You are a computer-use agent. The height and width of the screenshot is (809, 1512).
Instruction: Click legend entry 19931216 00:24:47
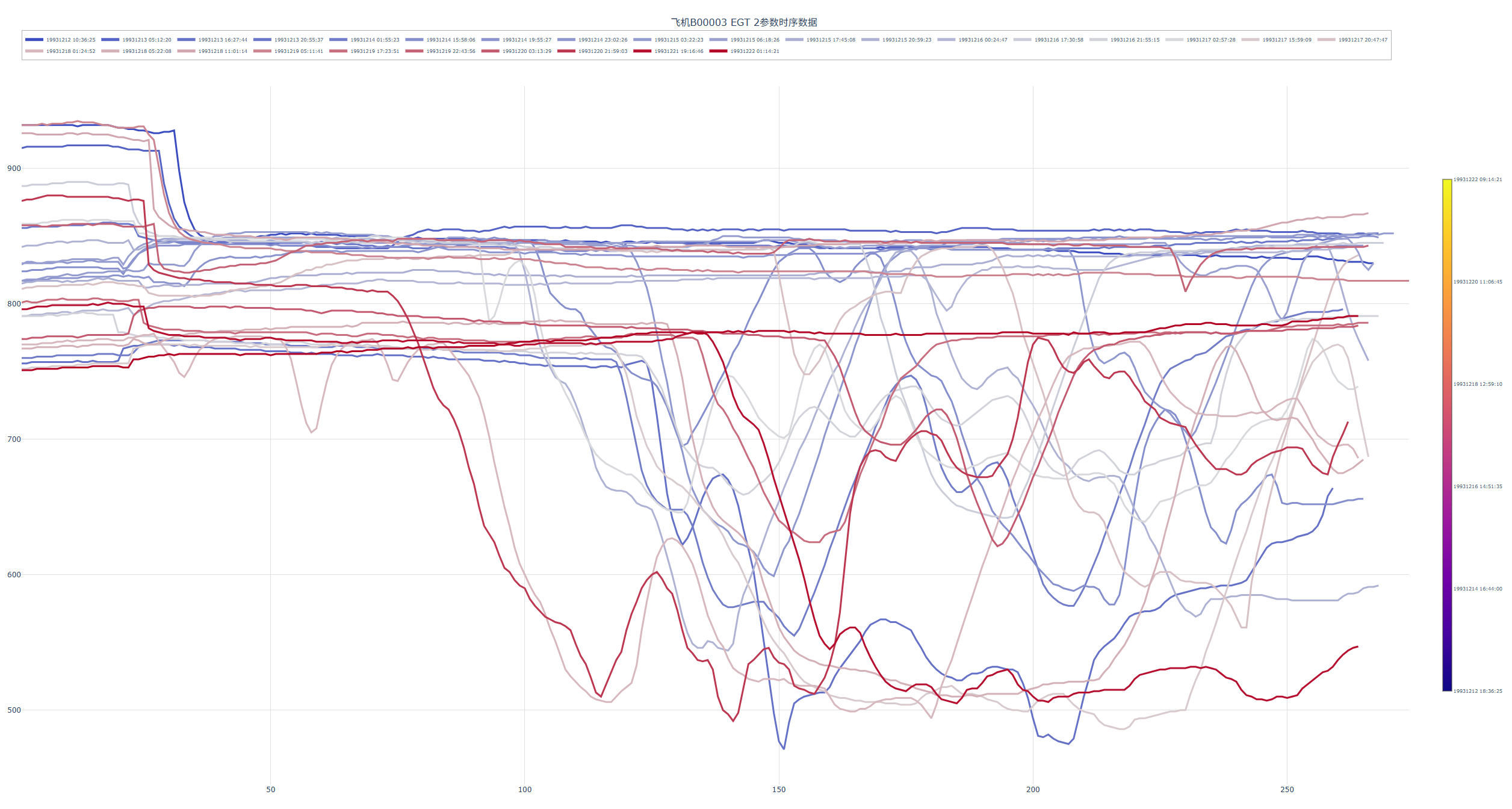[982, 40]
